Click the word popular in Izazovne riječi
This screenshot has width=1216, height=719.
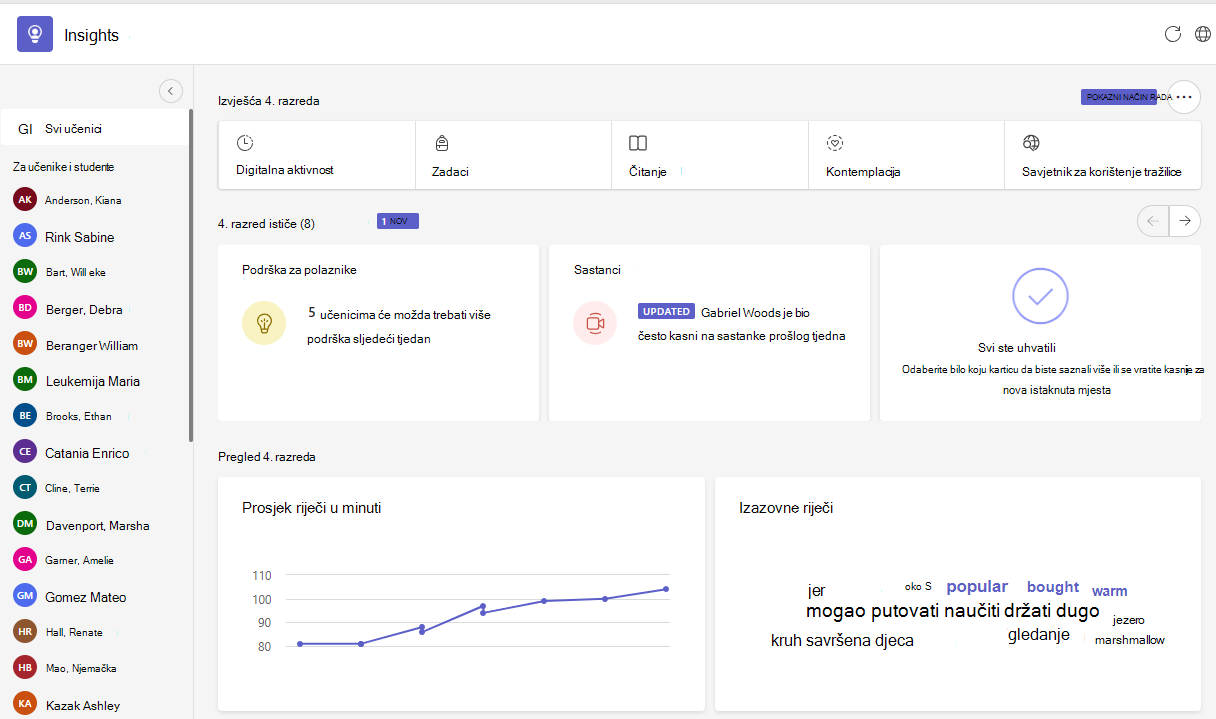(977, 587)
